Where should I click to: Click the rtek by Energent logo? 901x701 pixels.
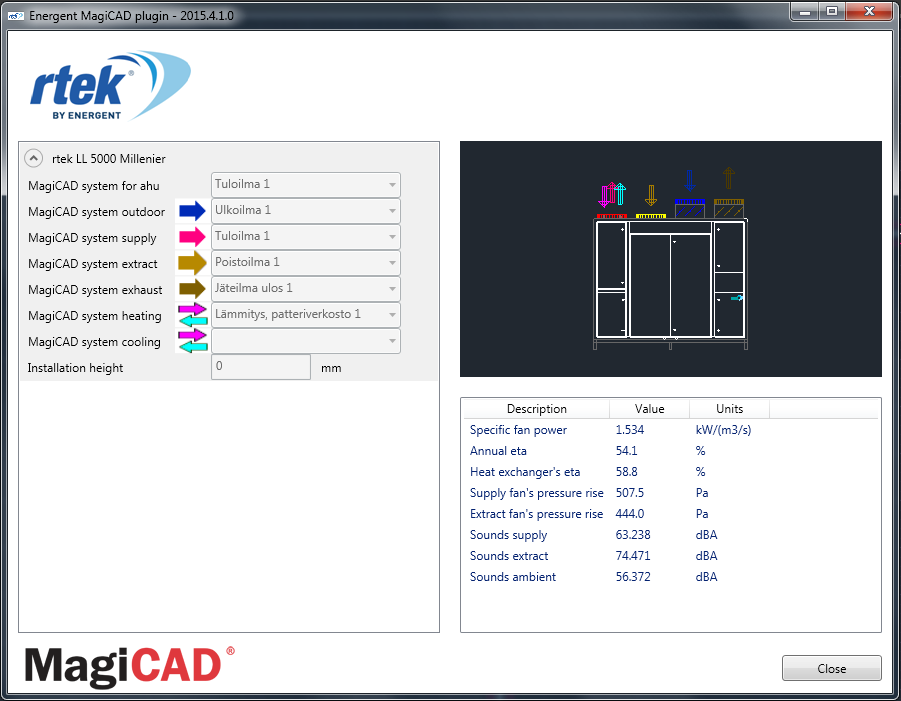coord(110,86)
